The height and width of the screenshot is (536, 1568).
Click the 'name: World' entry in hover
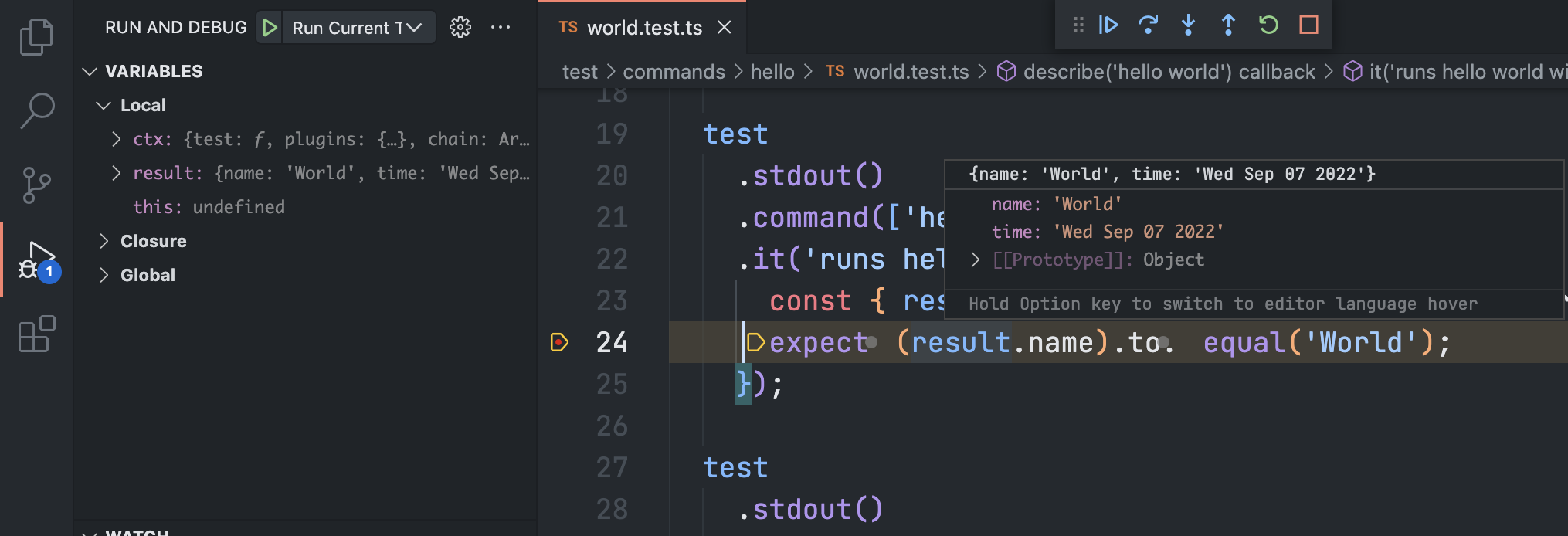[1057, 204]
